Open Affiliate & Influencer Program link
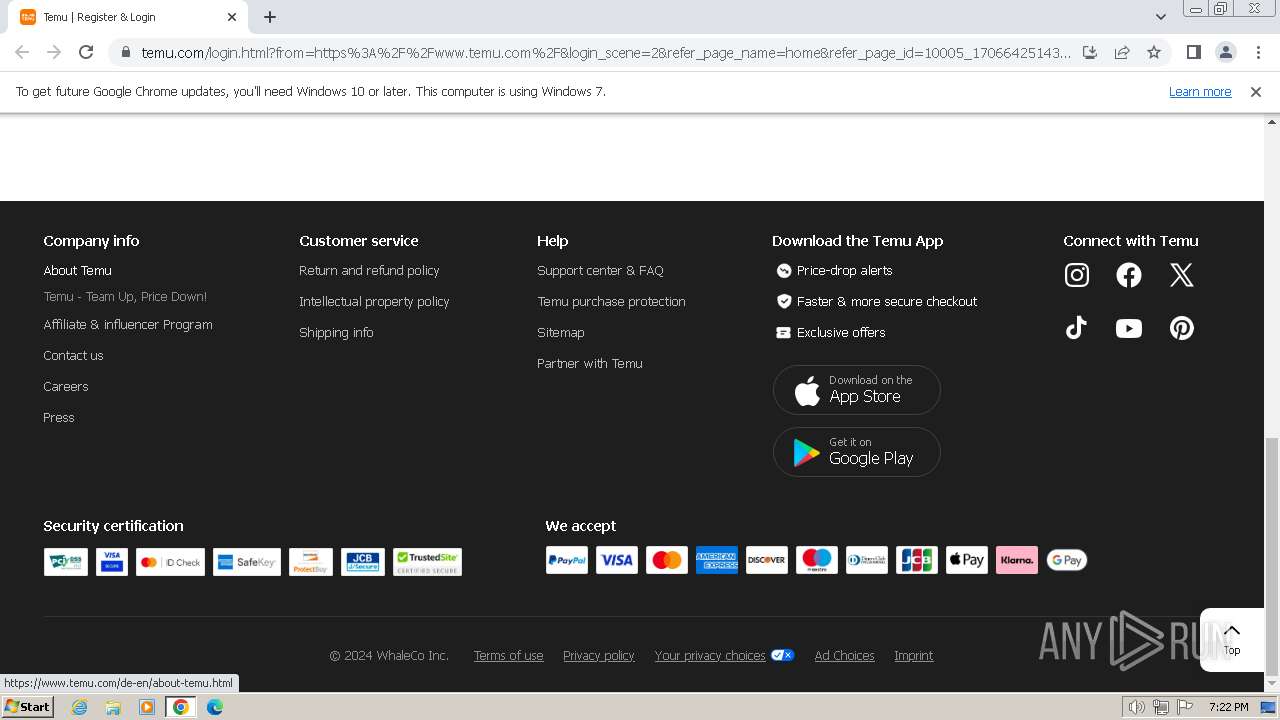The image size is (1280, 720). tap(128, 325)
